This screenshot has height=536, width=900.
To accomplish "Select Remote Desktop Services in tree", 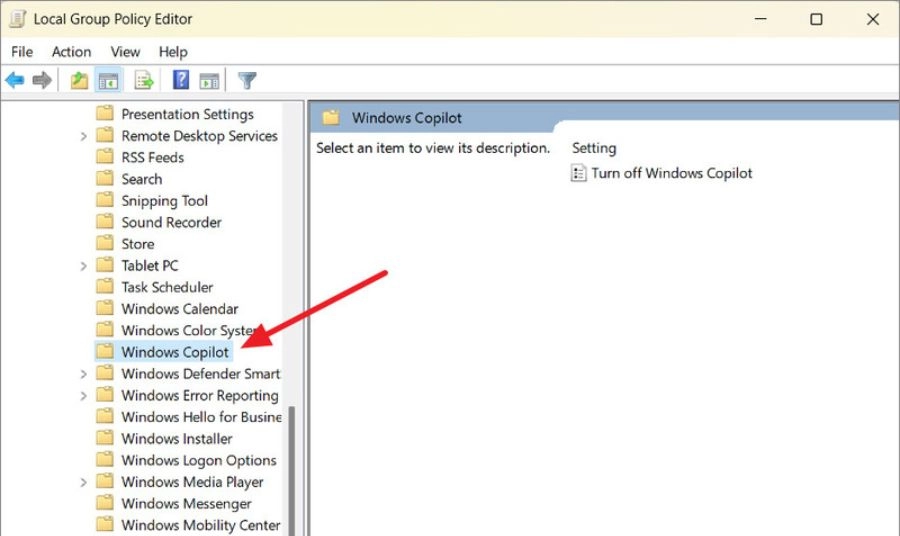I will pos(199,135).
